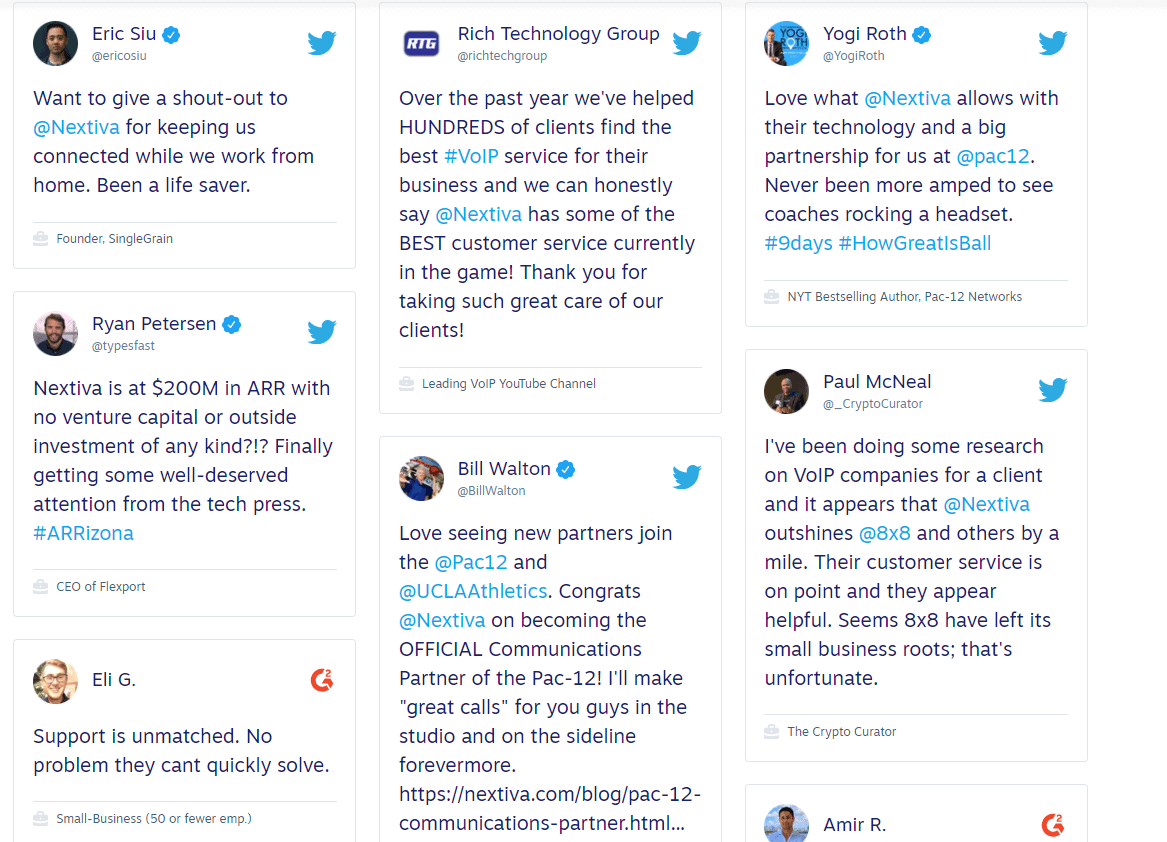Viewport: 1167px width, 842px height.
Task: Click the G2 logo on Amir R.'s review
Action: coord(1052,825)
